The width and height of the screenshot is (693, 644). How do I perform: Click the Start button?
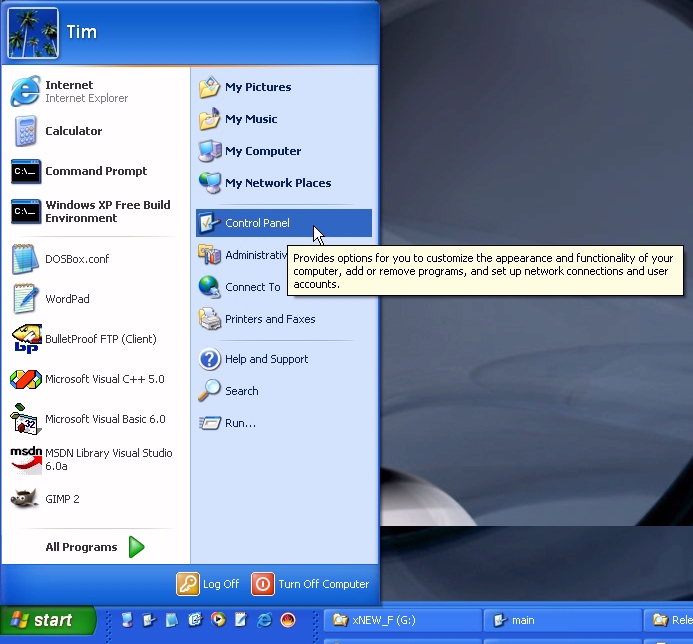click(47, 620)
